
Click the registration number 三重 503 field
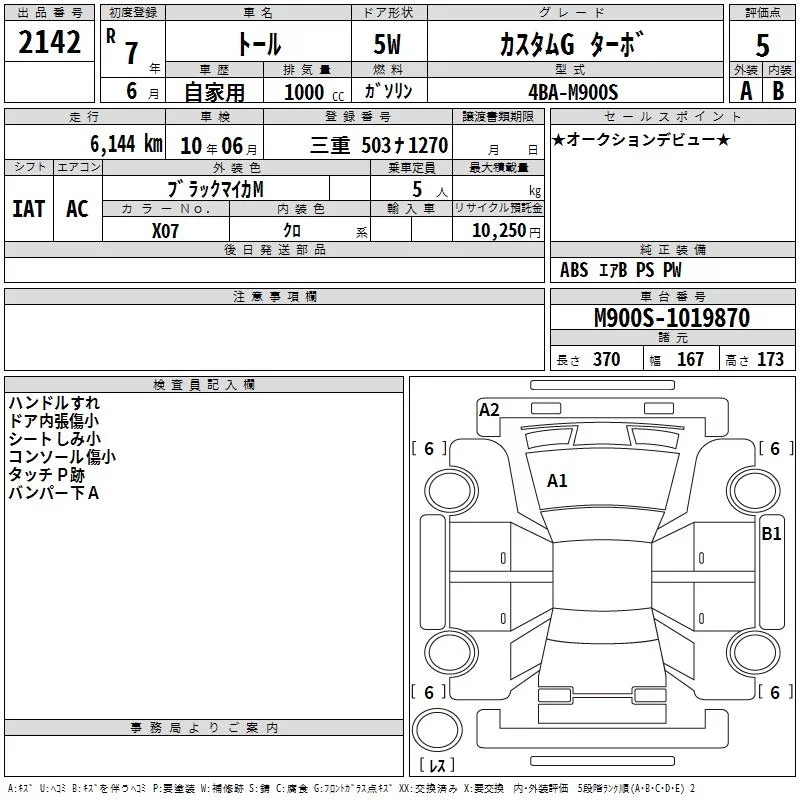click(358, 143)
